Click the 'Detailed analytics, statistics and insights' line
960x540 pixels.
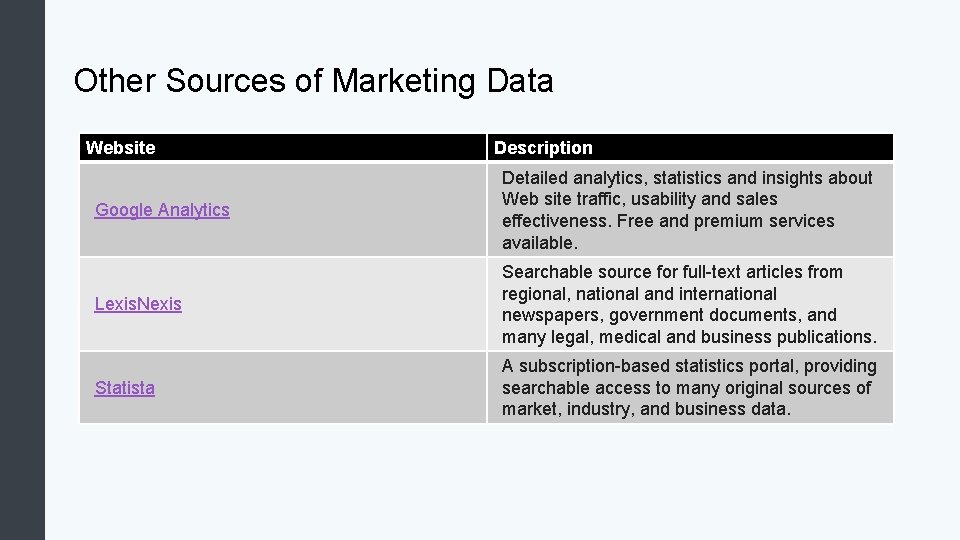point(687,178)
